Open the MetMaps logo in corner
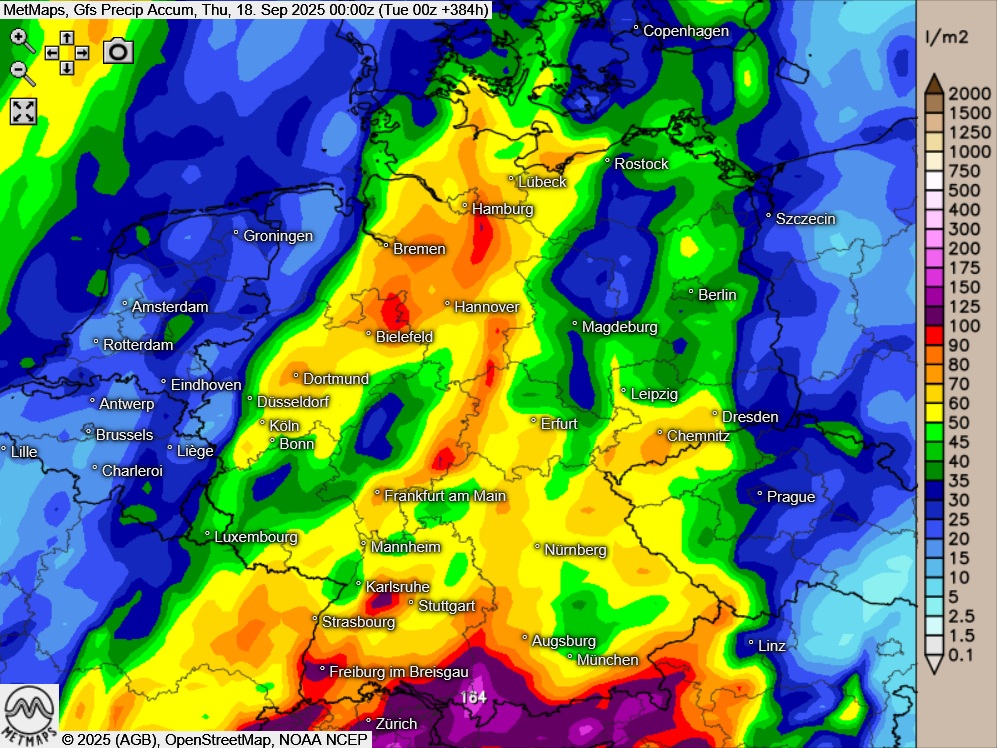This screenshot has width=997, height=748. (x=29, y=714)
